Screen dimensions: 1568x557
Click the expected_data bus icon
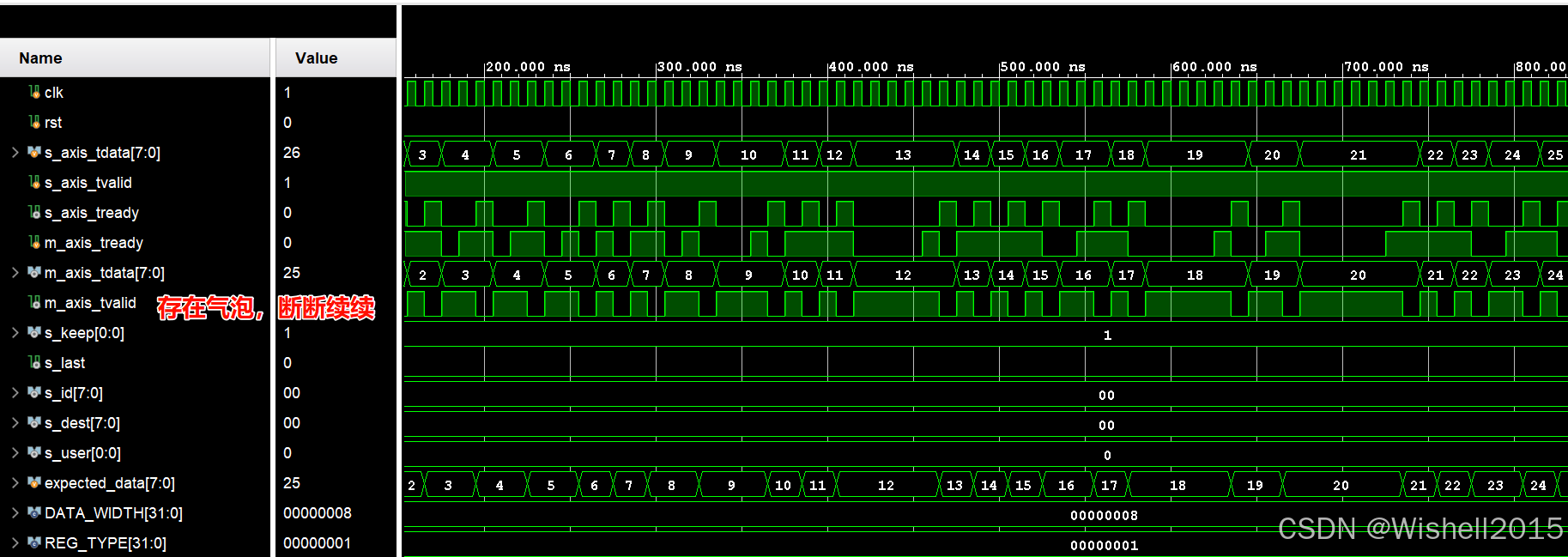[34, 482]
